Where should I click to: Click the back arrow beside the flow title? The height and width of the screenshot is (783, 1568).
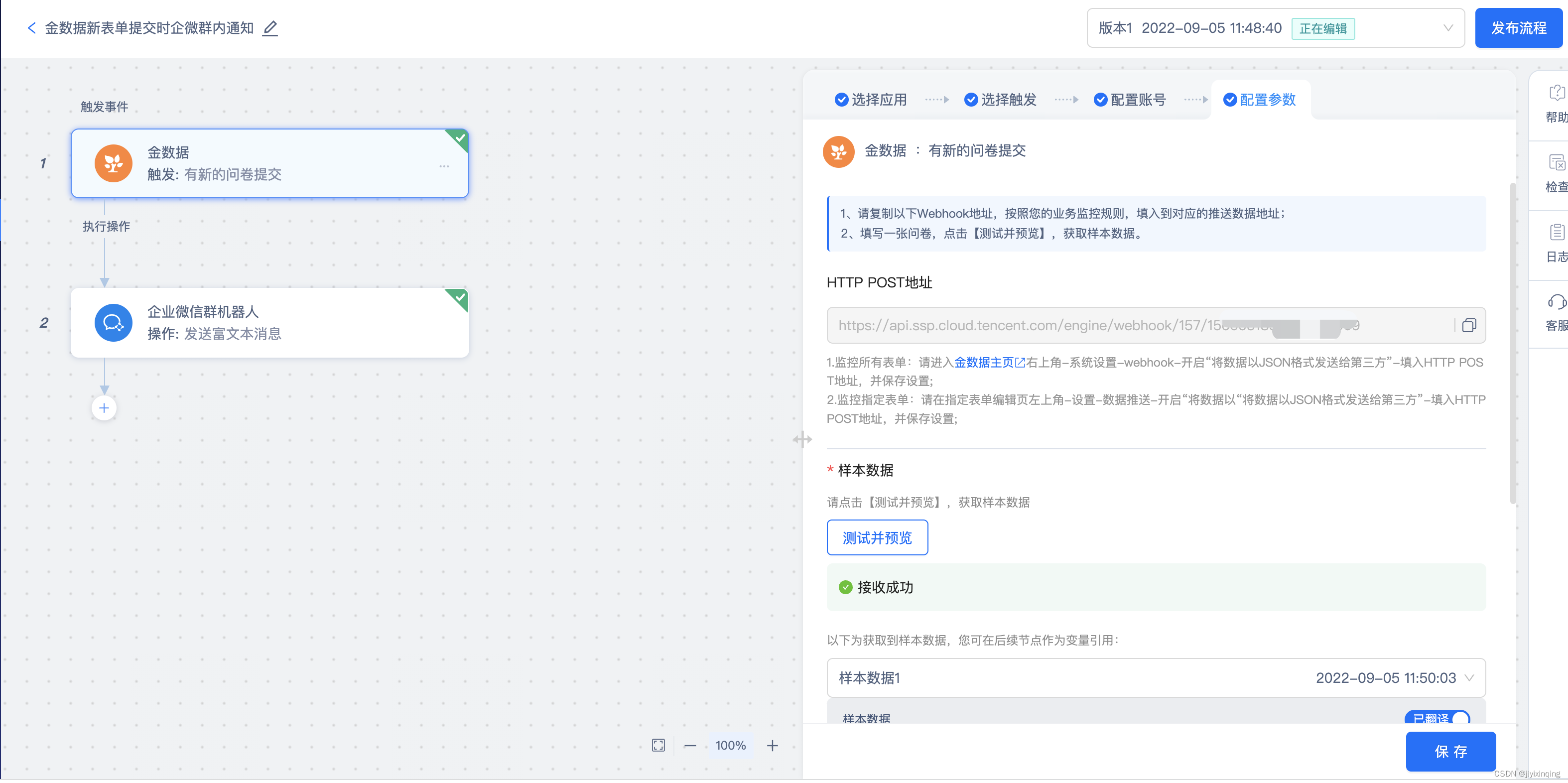[x=32, y=28]
